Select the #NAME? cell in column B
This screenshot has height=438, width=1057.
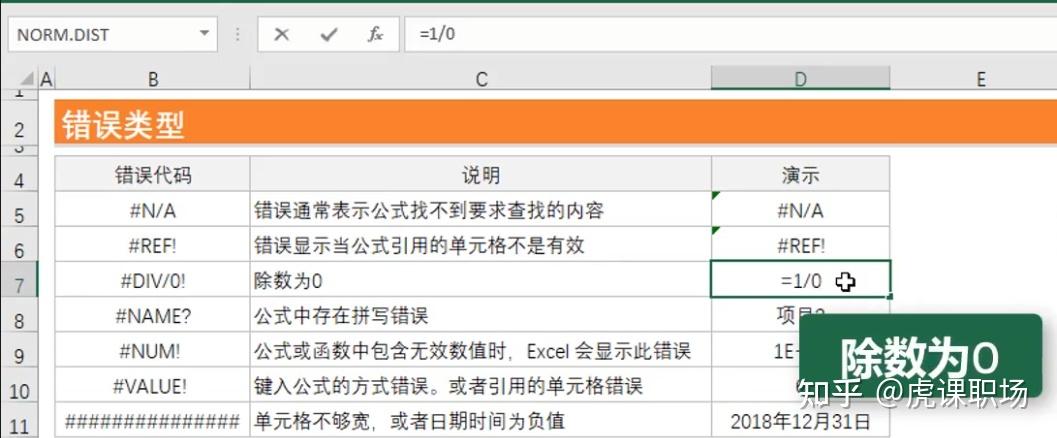pos(152,315)
